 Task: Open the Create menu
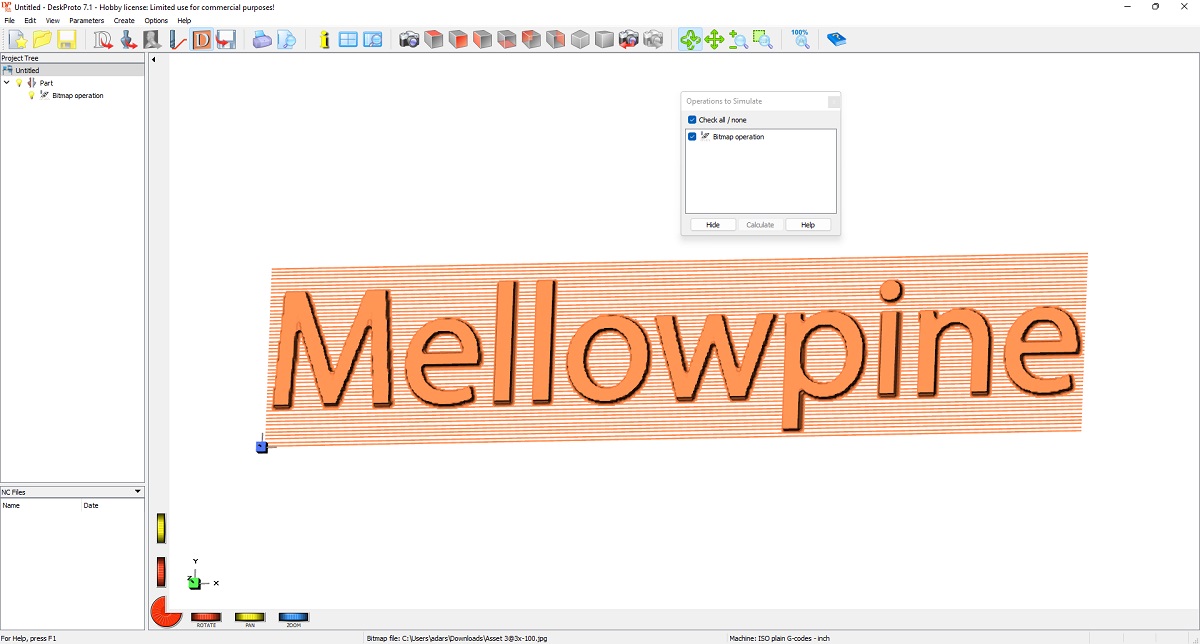pyautogui.click(x=124, y=20)
